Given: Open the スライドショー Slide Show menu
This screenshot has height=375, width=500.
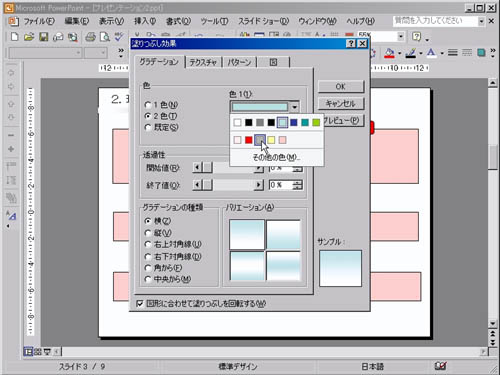Looking at the screenshot, I should point(263,21).
